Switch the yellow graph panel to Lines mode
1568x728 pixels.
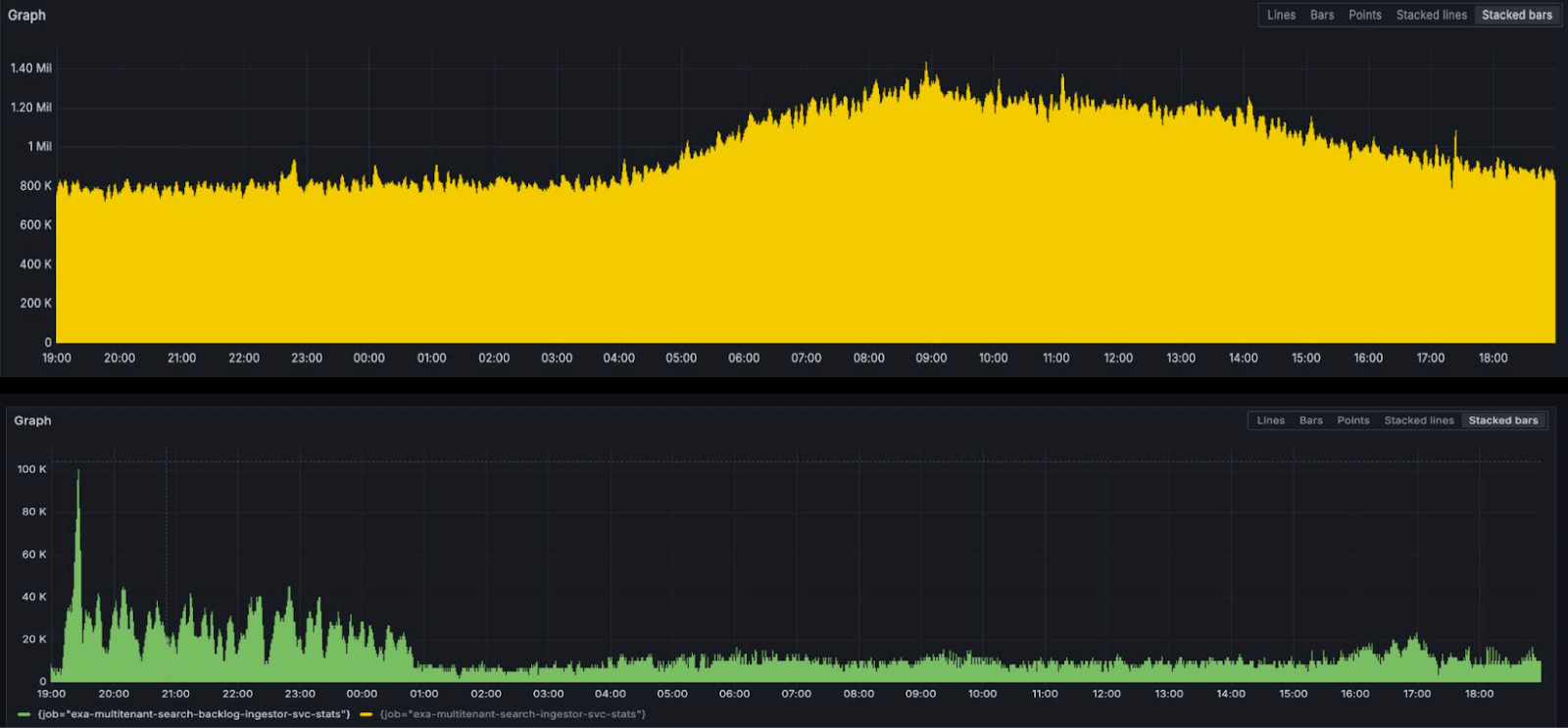tap(1281, 15)
